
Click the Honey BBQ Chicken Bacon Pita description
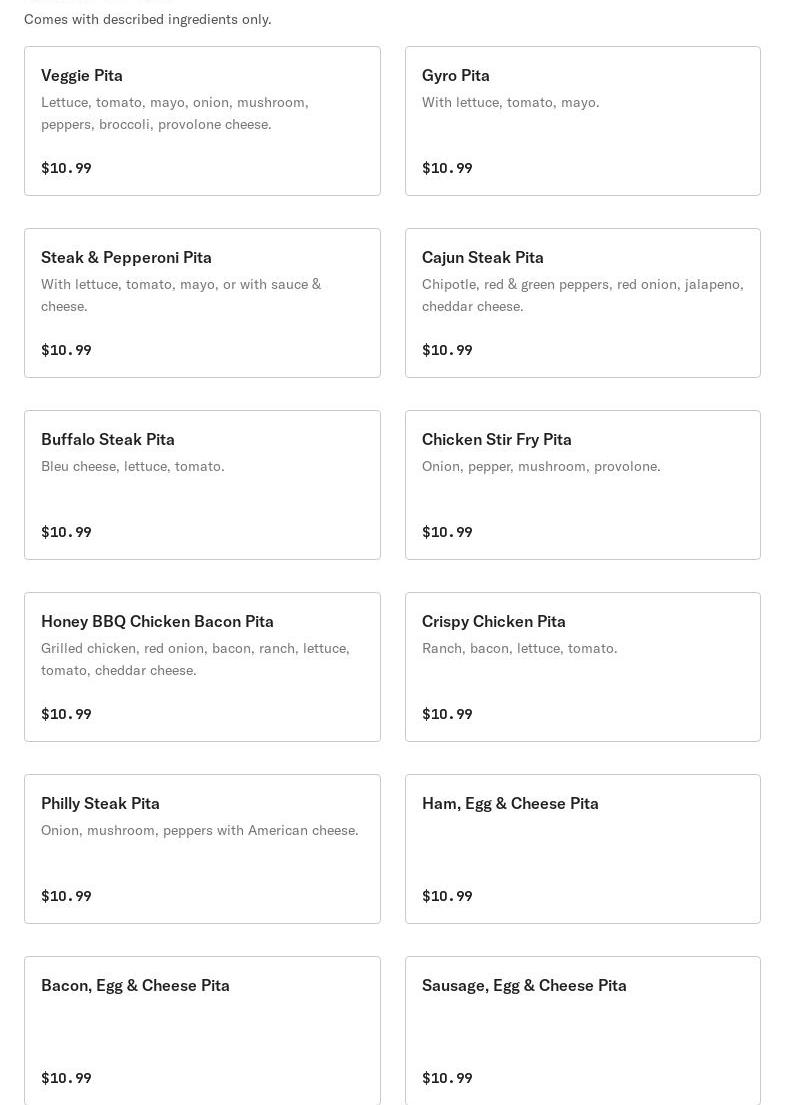(195, 659)
